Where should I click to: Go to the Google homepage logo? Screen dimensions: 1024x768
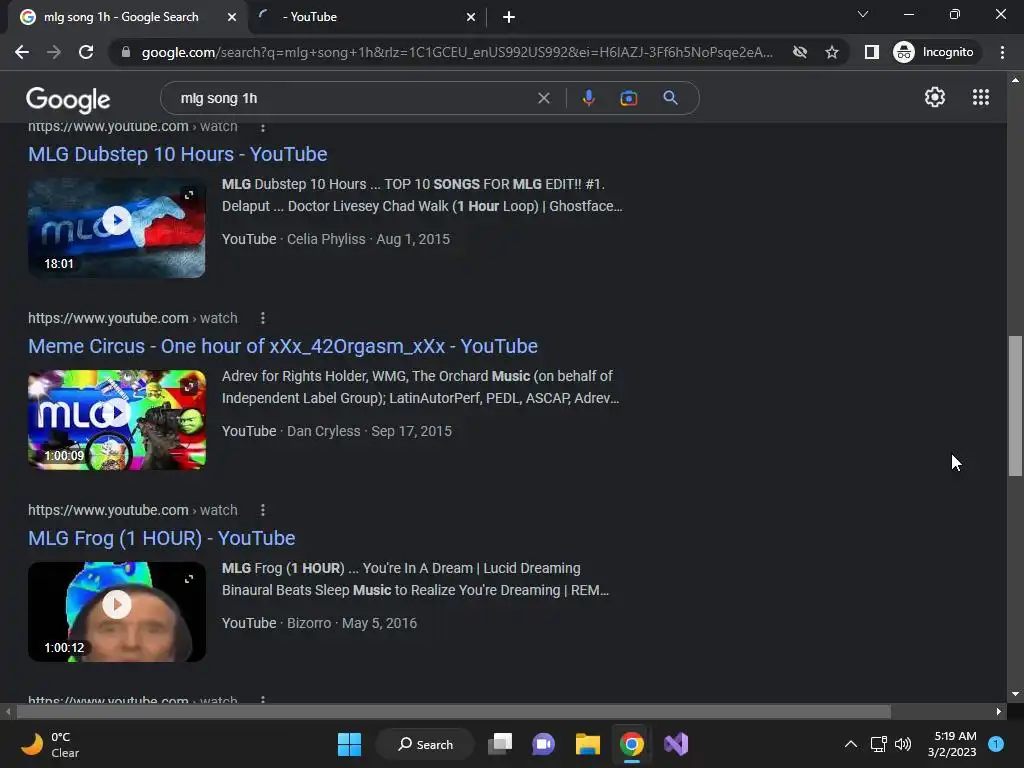click(68, 99)
